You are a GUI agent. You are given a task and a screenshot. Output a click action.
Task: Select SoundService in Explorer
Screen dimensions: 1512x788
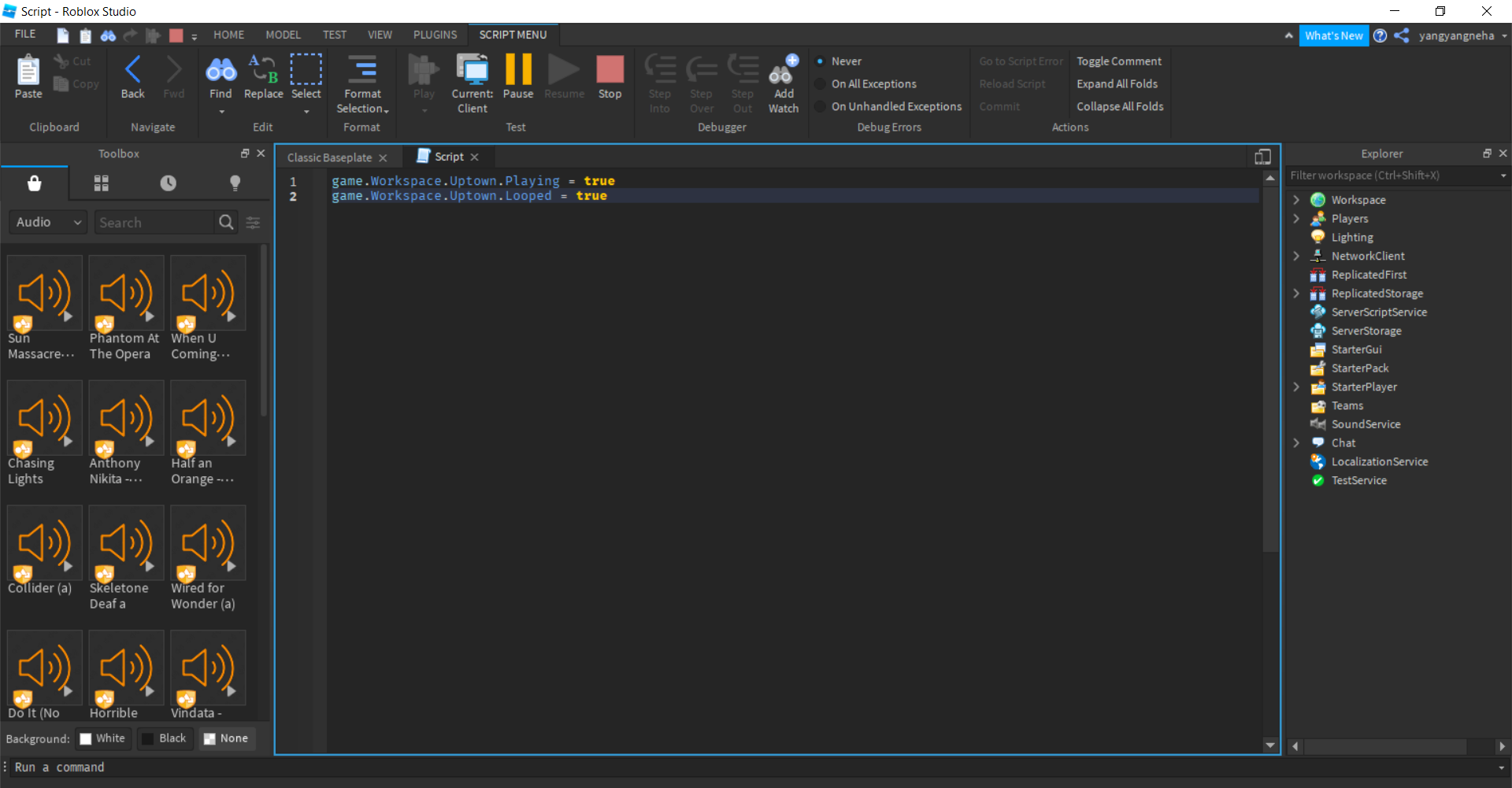(x=1366, y=424)
